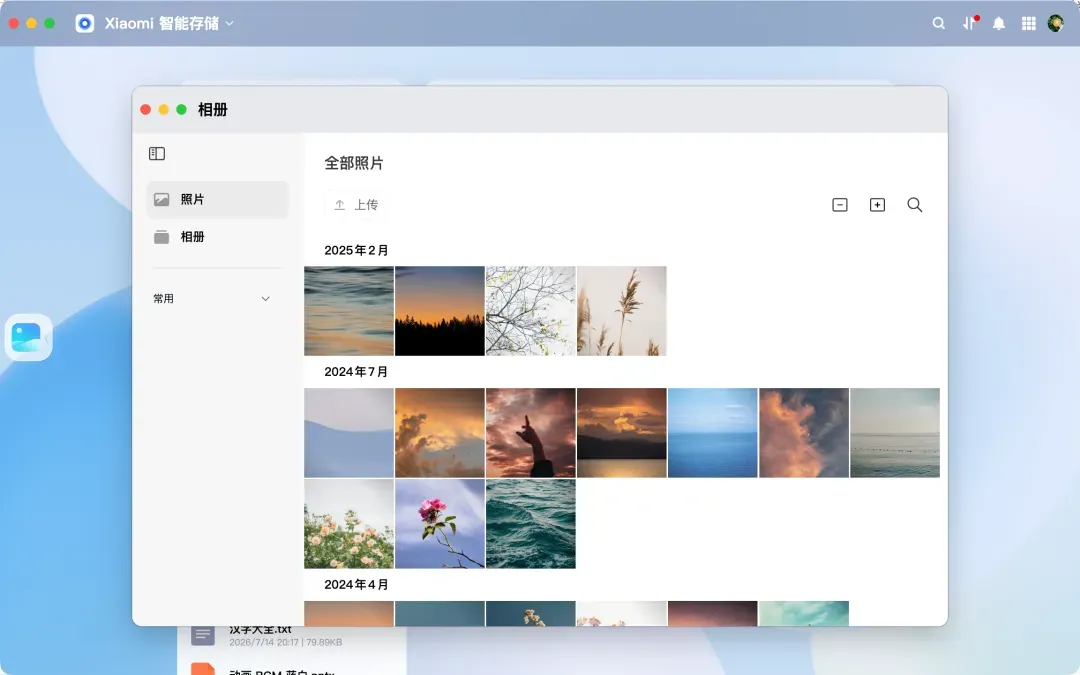
Task: Click the 全部照片 heading
Action: 353,163
